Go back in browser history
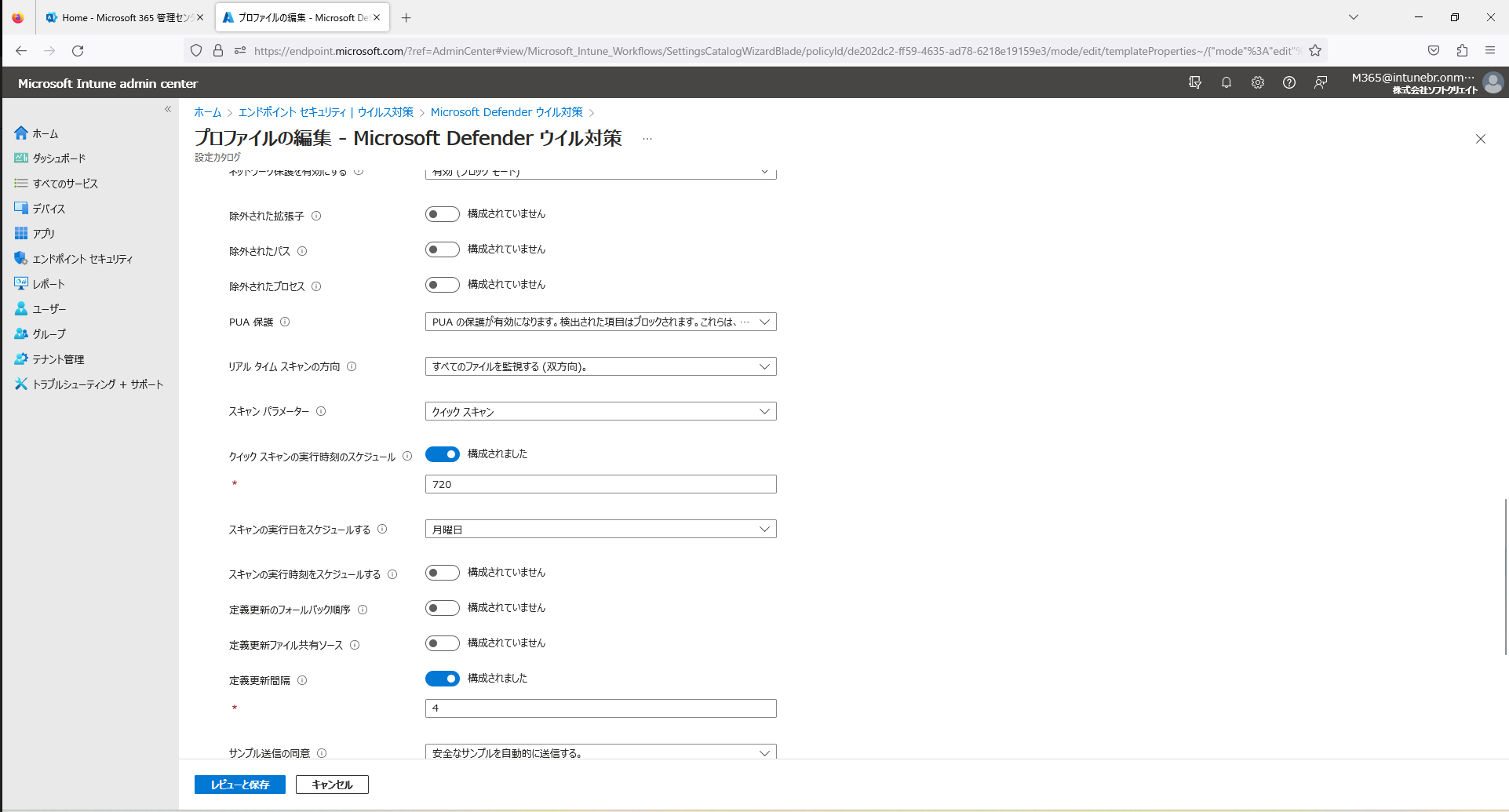 [x=21, y=51]
